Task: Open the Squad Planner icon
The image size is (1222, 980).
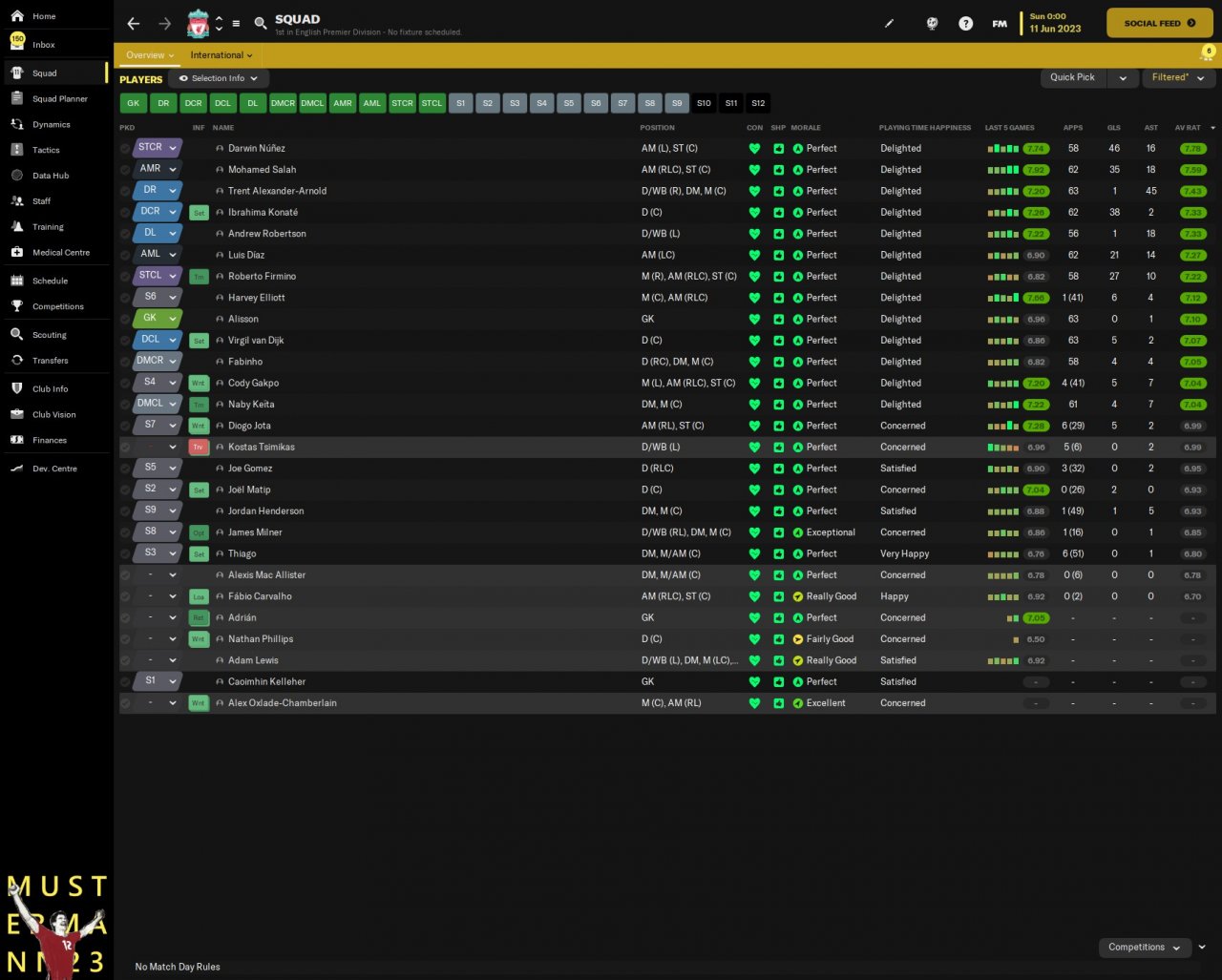Action: (17, 98)
